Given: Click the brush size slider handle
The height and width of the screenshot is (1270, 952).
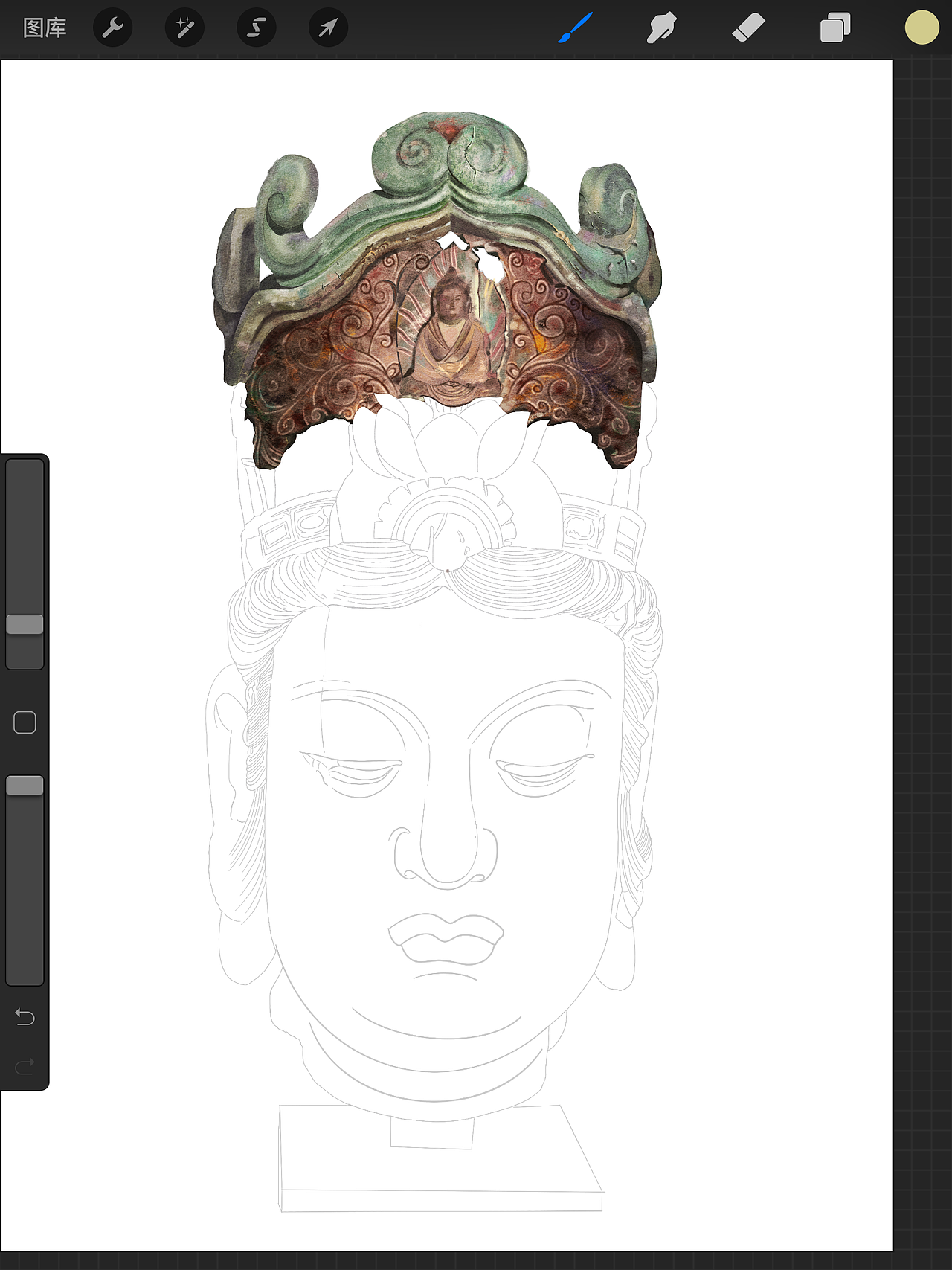Looking at the screenshot, I should click(25, 624).
